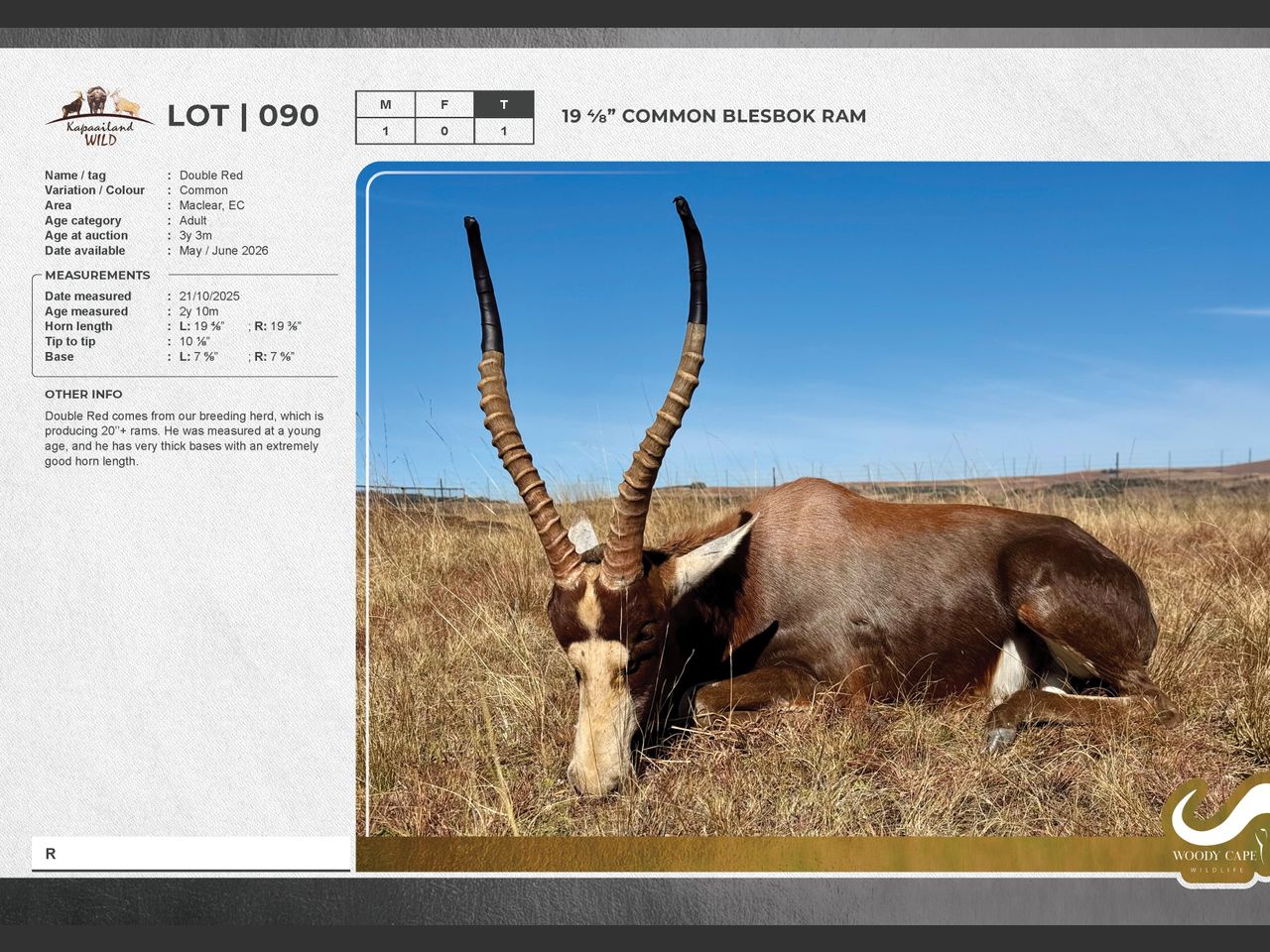Image resolution: width=1270 pixels, height=952 pixels.
Task: Click the OTHER INFO section heading
Action: click(83, 395)
